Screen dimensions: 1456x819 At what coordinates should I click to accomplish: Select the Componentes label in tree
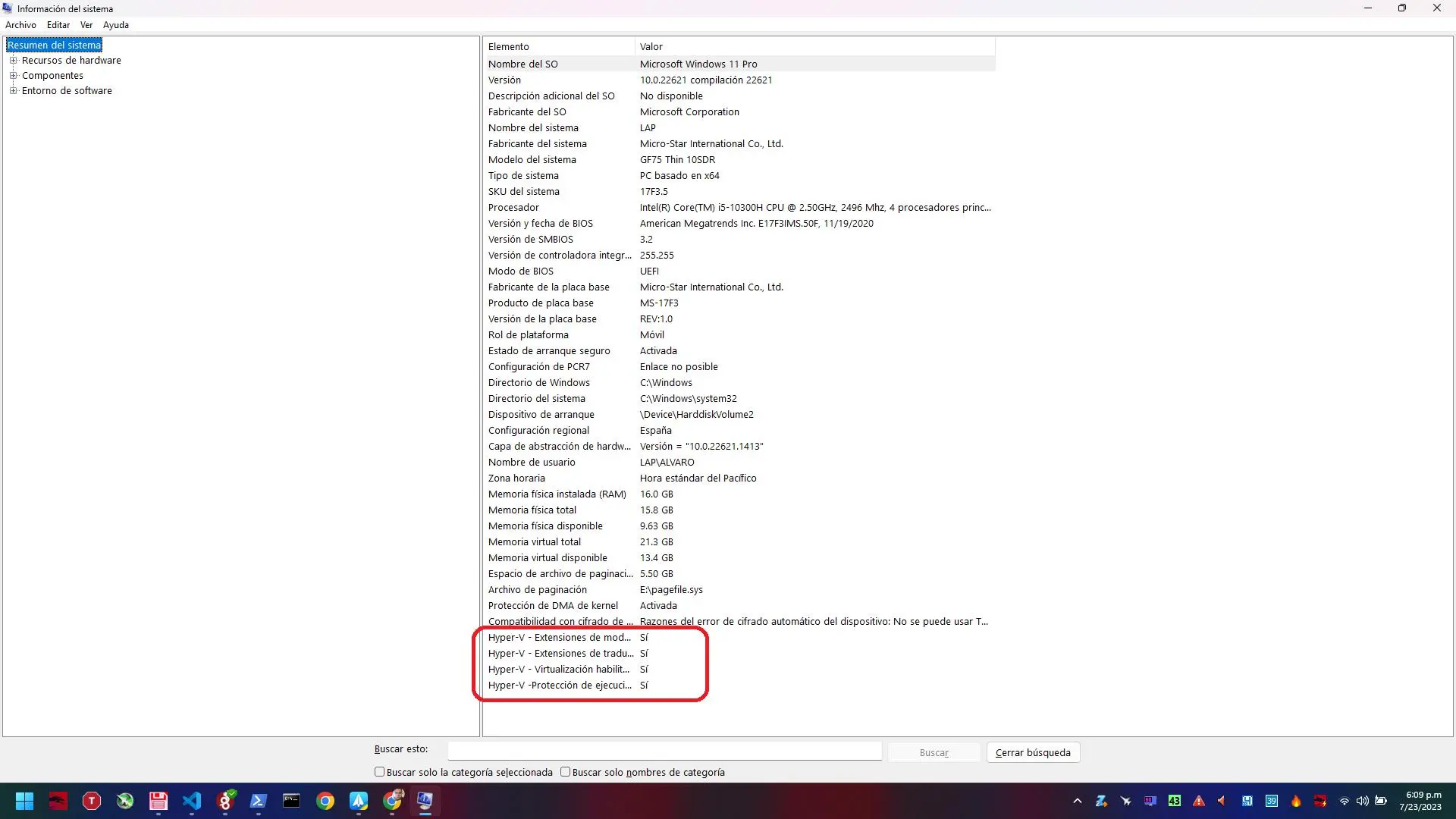(52, 76)
